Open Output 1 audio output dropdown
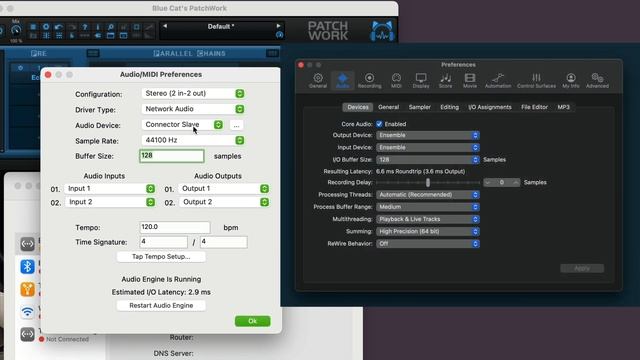 224,189
